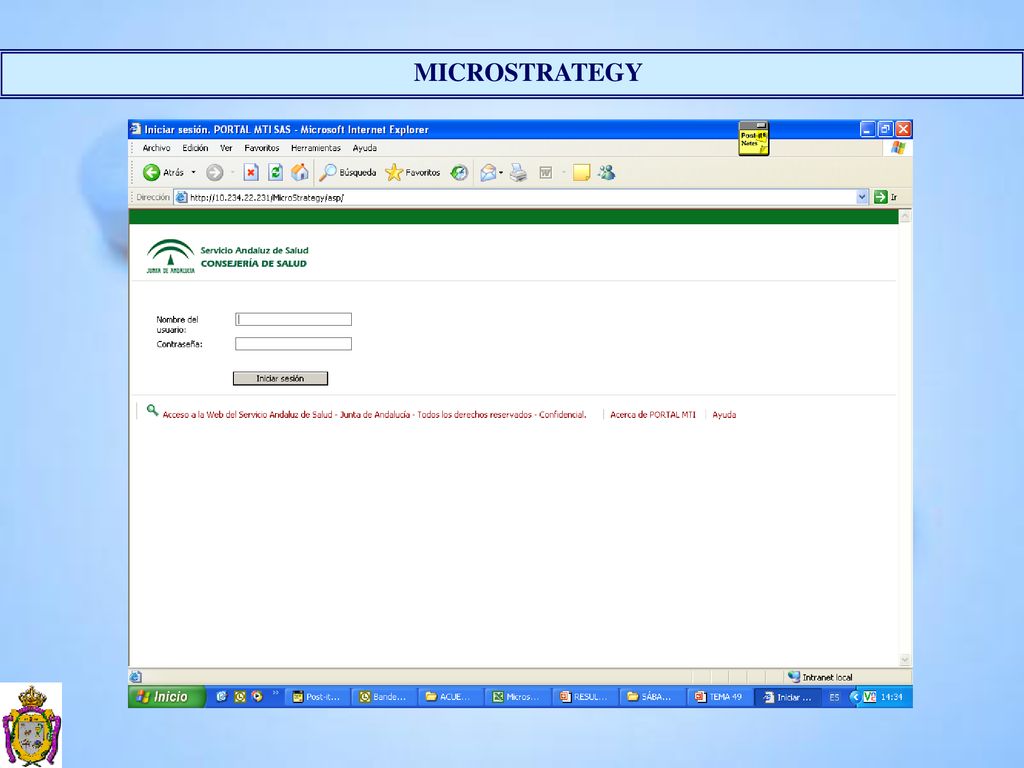
Task: Switch to the Micros... Excel taskbar item
Action: point(519,697)
